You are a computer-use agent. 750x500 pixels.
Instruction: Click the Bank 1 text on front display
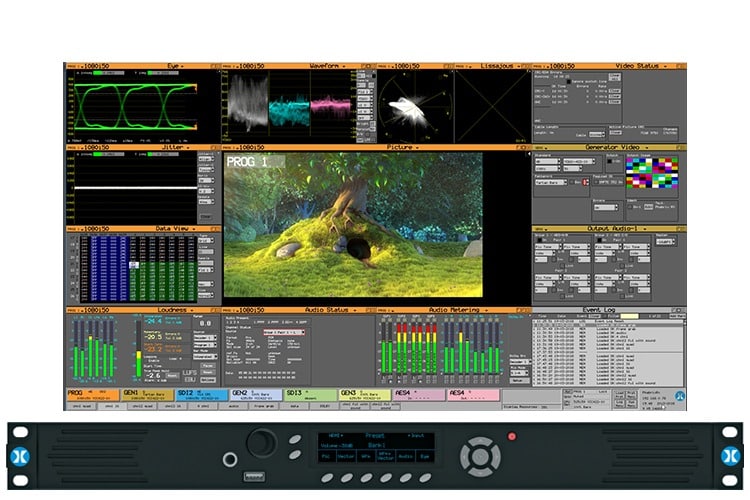click(x=377, y=445)
